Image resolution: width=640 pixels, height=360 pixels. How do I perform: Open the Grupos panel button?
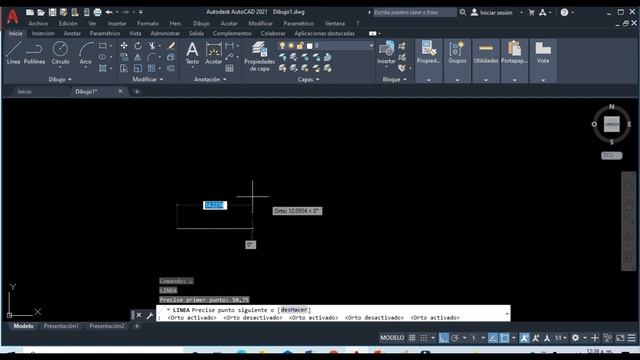point(457,60)
